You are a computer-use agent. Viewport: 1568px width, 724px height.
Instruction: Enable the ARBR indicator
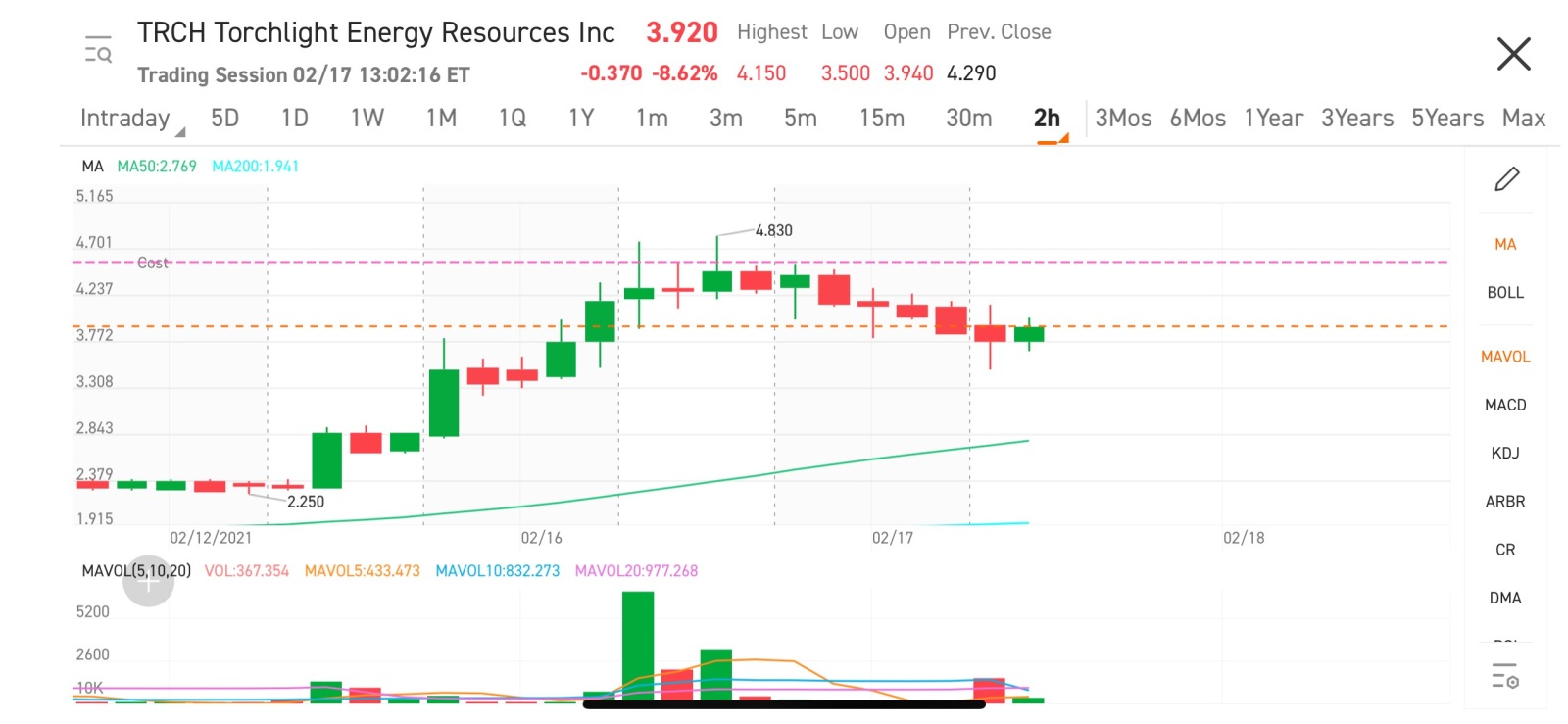tap(1505, 501)
